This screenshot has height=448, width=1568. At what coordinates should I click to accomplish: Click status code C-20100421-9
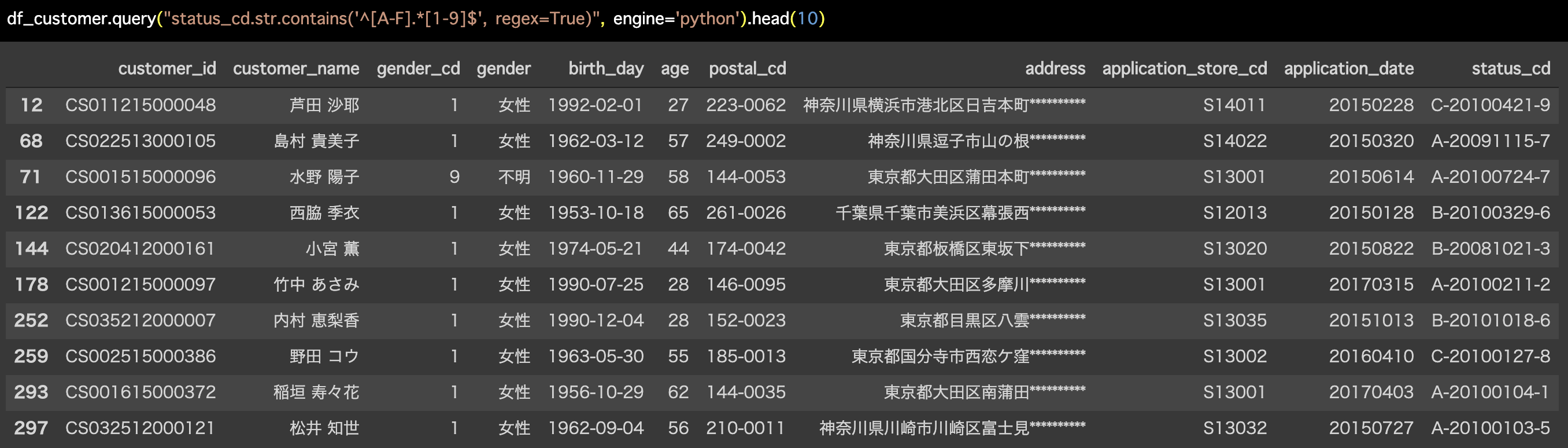tap(1491, 105)
